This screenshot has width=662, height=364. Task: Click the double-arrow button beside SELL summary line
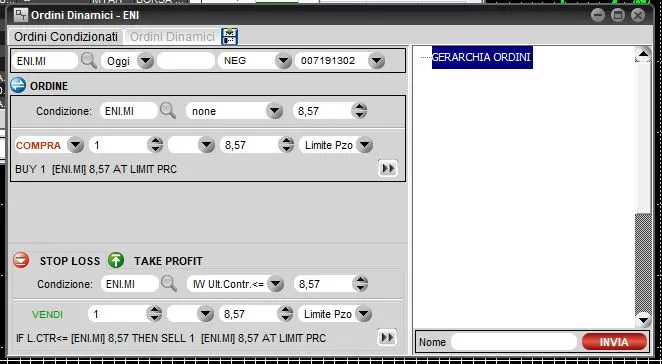coord(387,338)
